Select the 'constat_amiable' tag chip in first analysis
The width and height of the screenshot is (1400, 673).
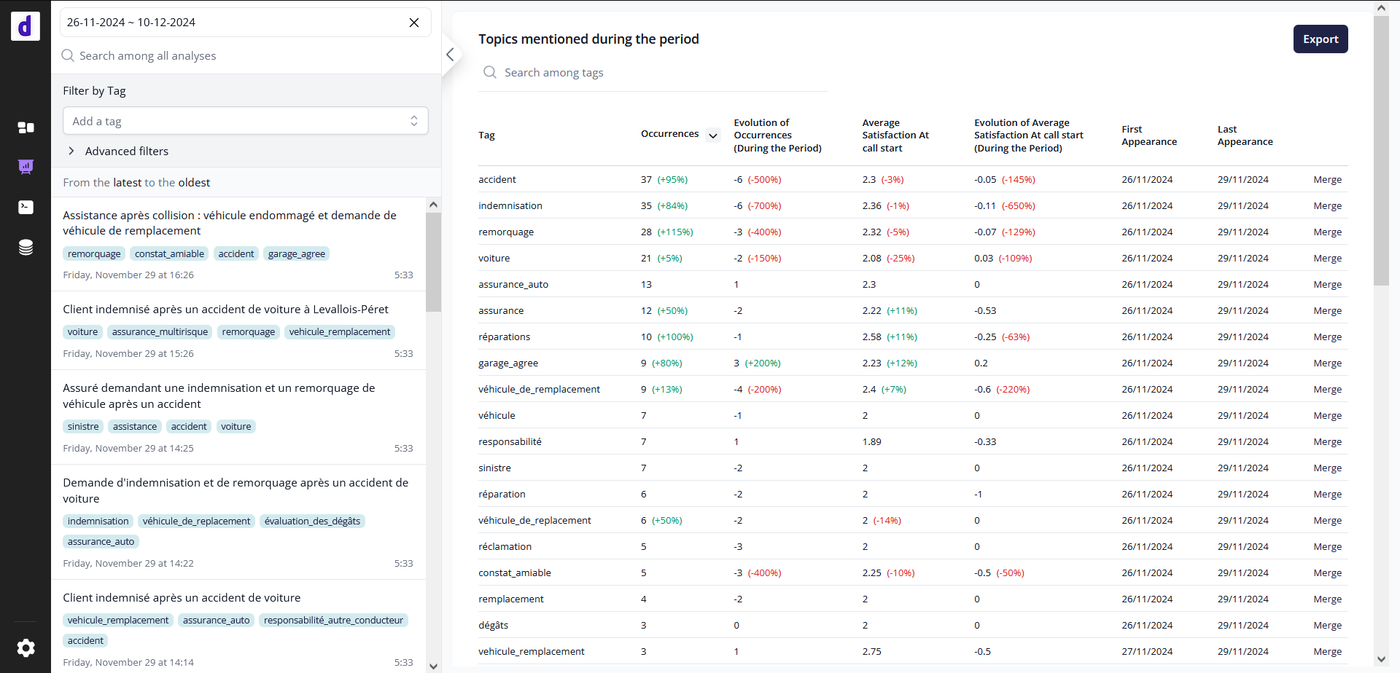[169, 254]
